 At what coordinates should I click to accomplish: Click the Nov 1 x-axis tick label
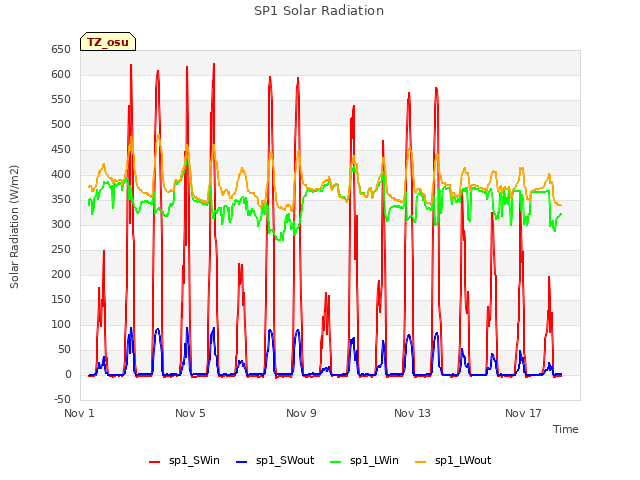point(79,413)
